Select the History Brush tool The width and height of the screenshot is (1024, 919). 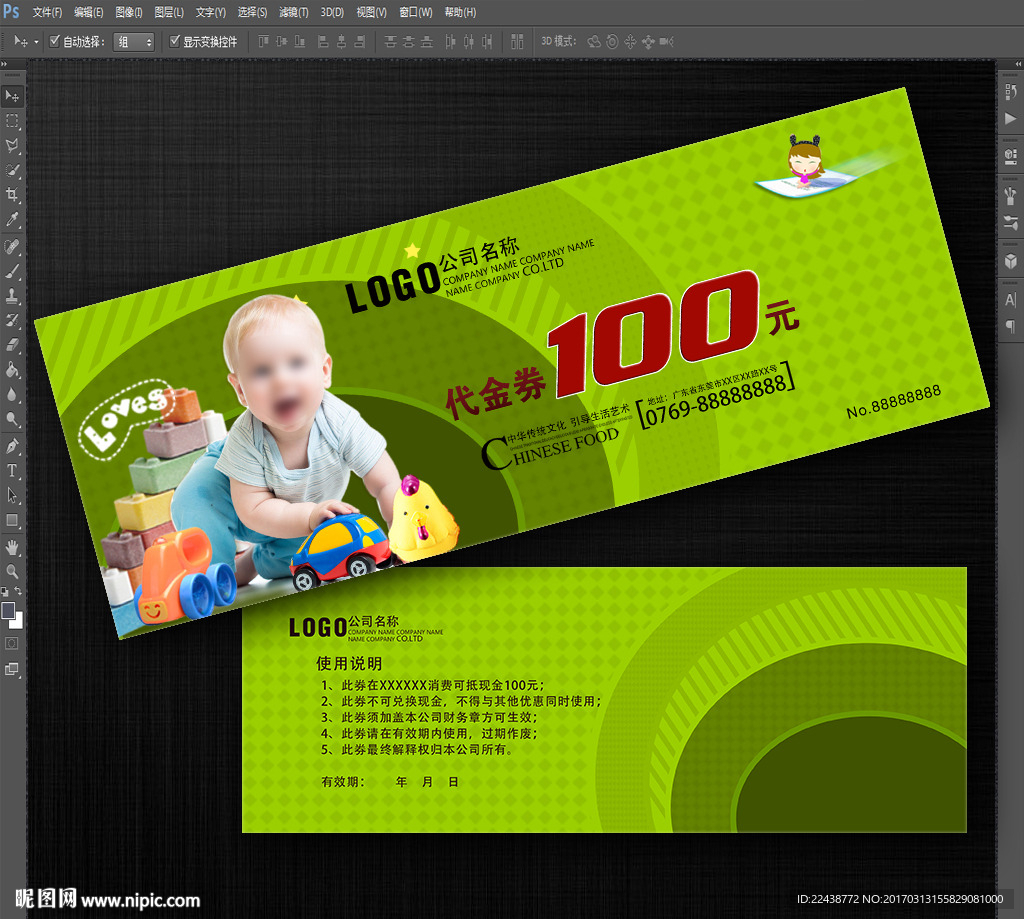(x=12, y=320)
